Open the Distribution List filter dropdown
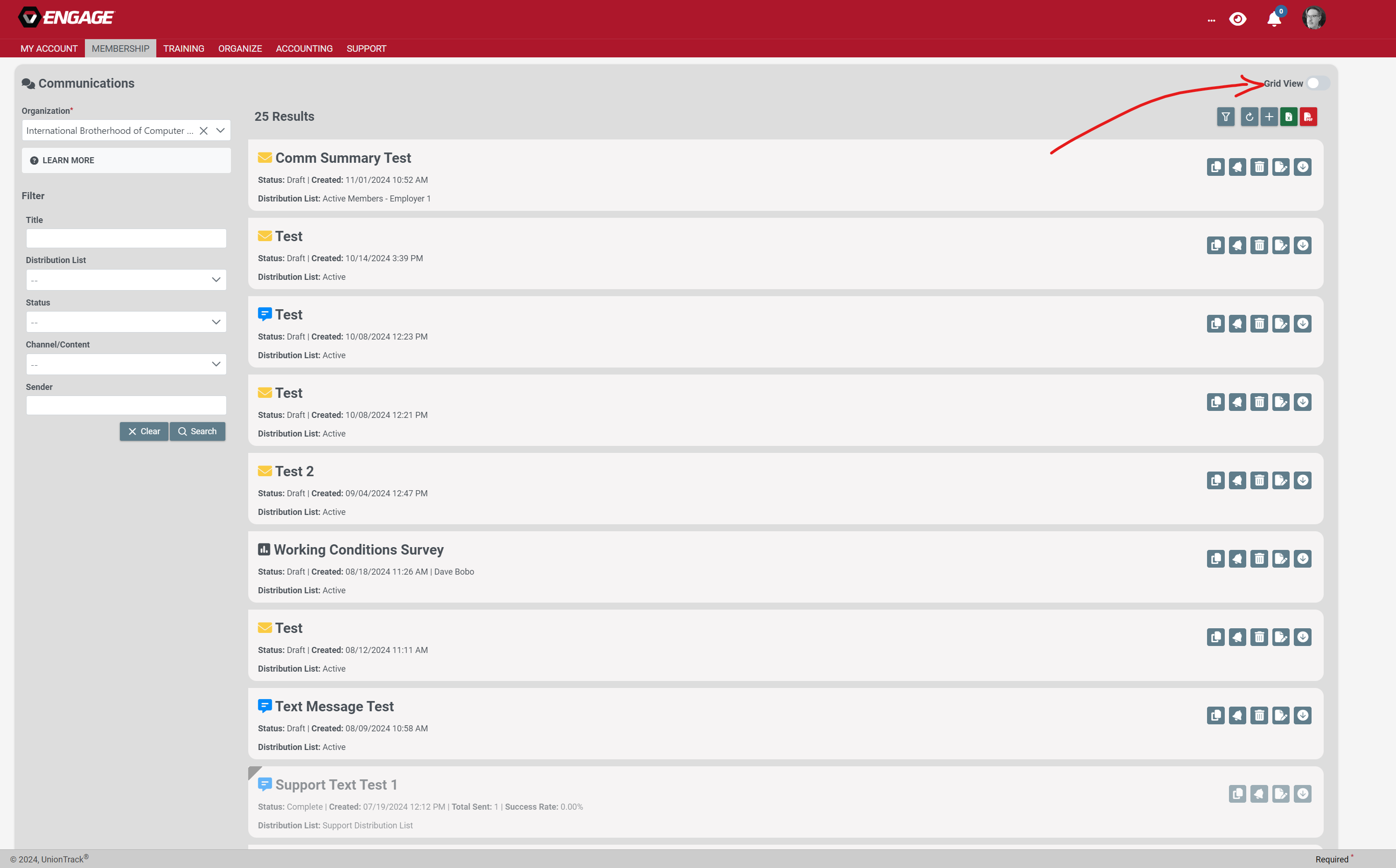The image size is (1396, 868). coord(126,280)
